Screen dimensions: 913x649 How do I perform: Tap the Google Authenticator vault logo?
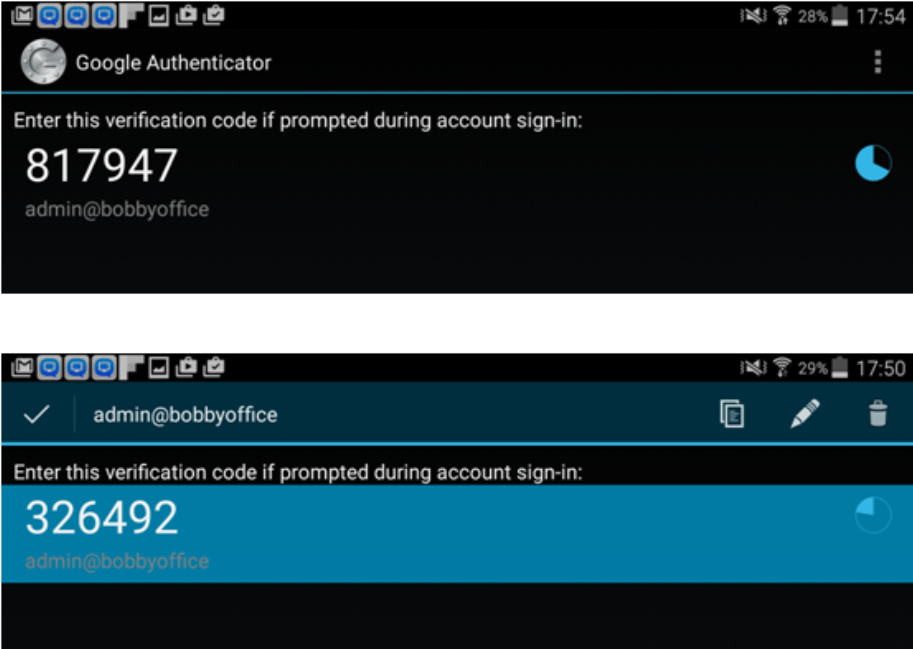[x=43, y=62]
